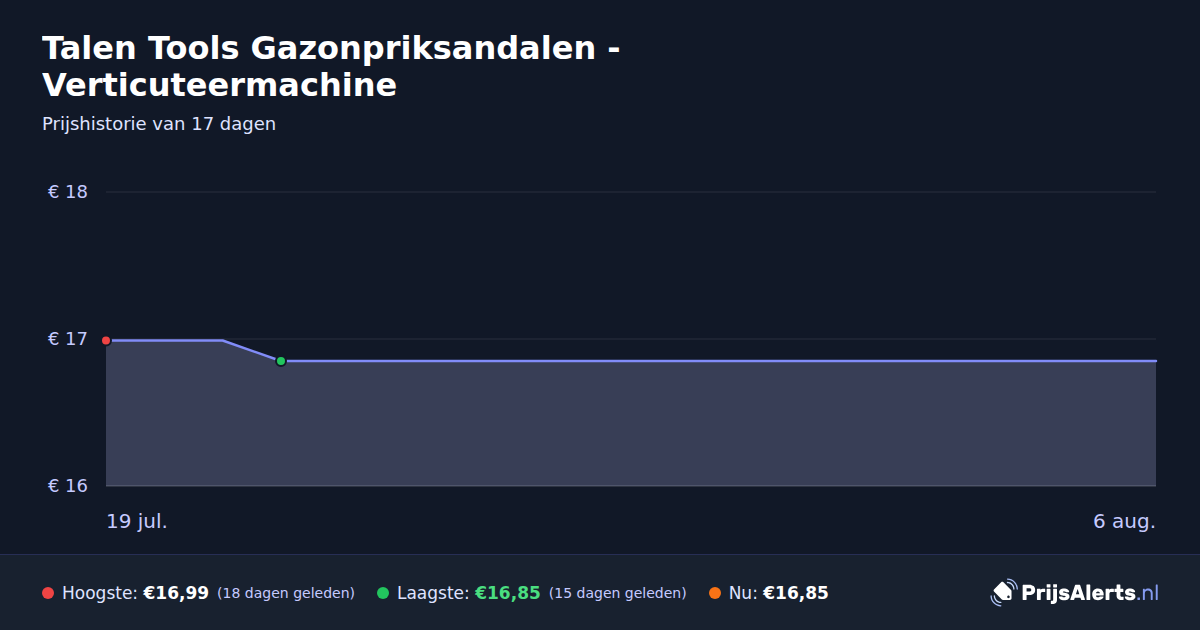Click the € 16 axis label

pyautogui.click(x=68, y=486)
